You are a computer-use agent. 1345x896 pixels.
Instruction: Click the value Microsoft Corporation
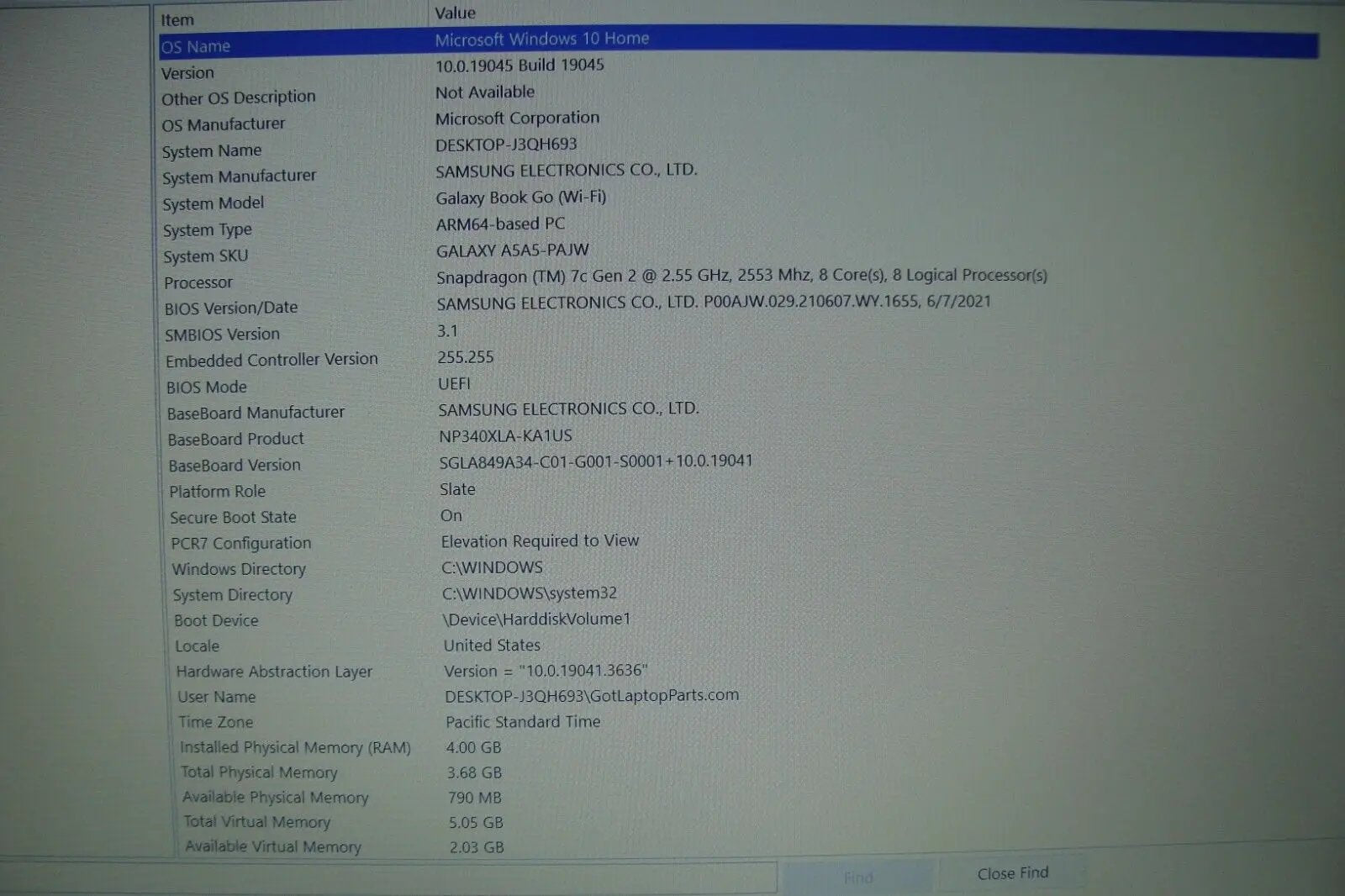(517, 119)
